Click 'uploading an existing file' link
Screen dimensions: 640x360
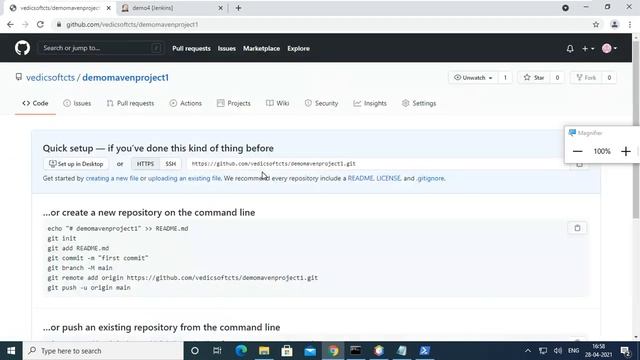tap(184, 178)
